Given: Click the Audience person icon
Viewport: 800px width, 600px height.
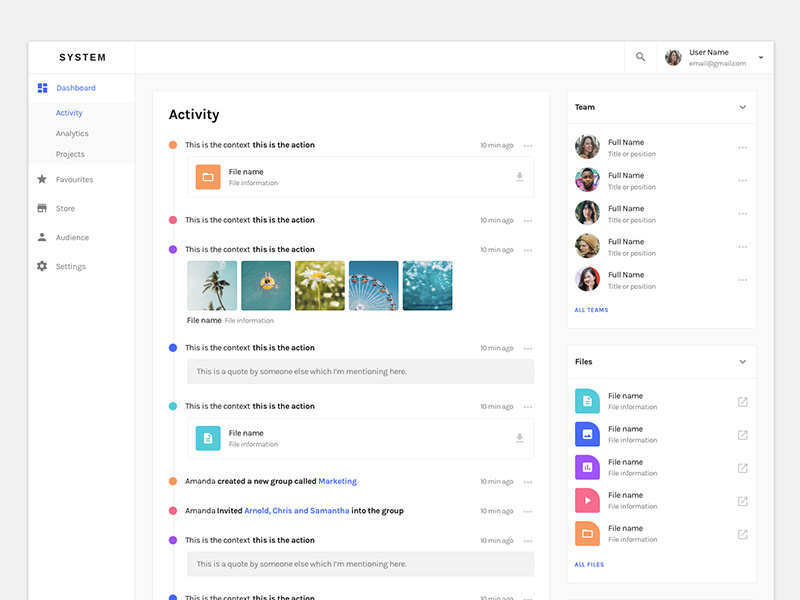Looking at the screenshot, I should (x=42, y=237).
